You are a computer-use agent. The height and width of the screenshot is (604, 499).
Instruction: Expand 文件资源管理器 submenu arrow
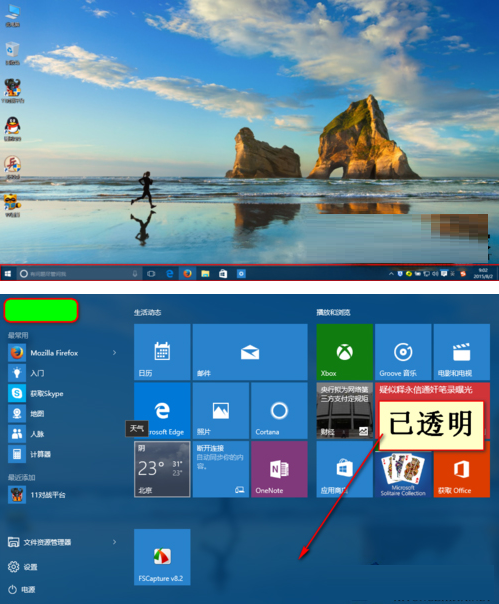coord(114,542)
